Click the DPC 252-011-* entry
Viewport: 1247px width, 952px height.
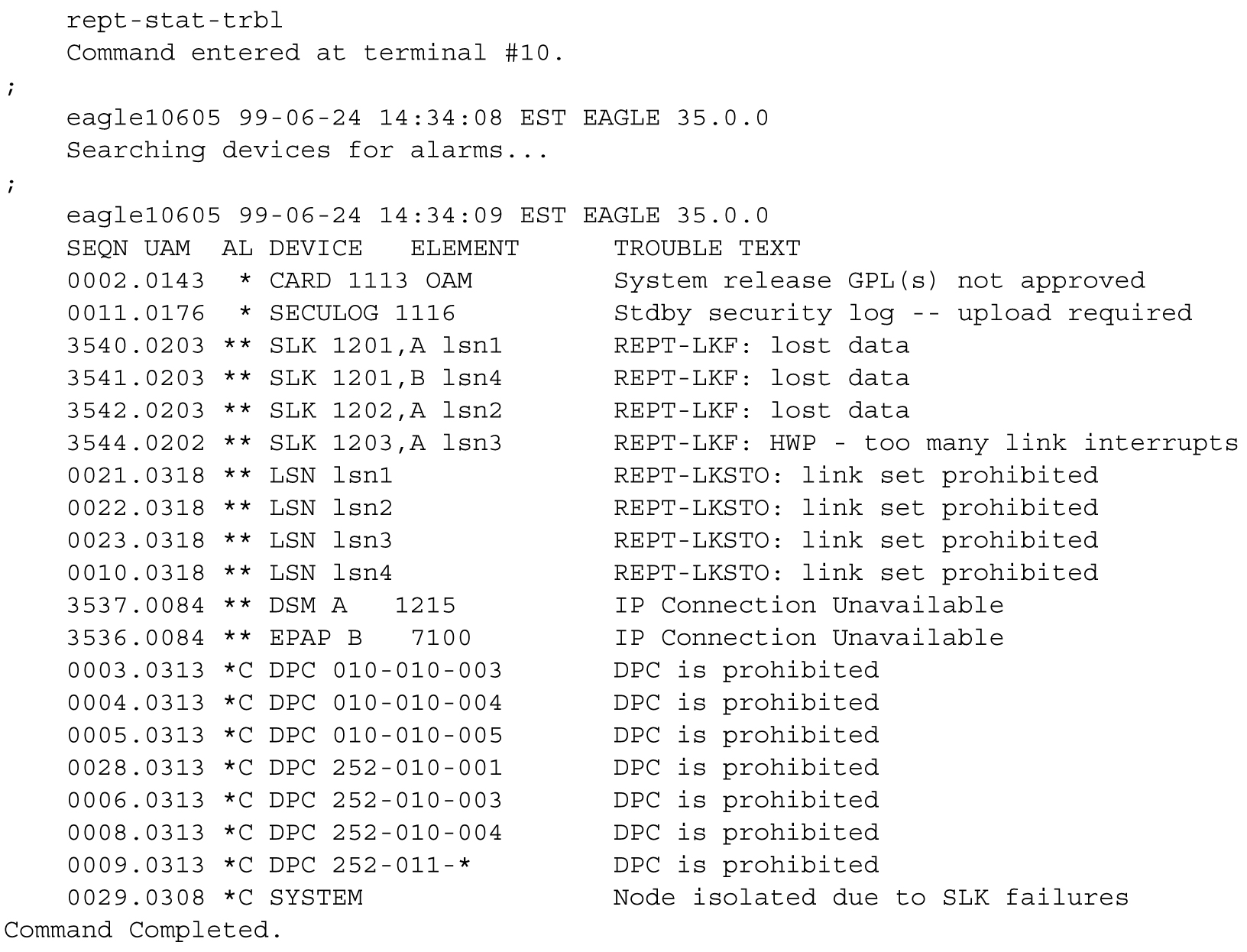pyautogui.click(x=370, y=866)
